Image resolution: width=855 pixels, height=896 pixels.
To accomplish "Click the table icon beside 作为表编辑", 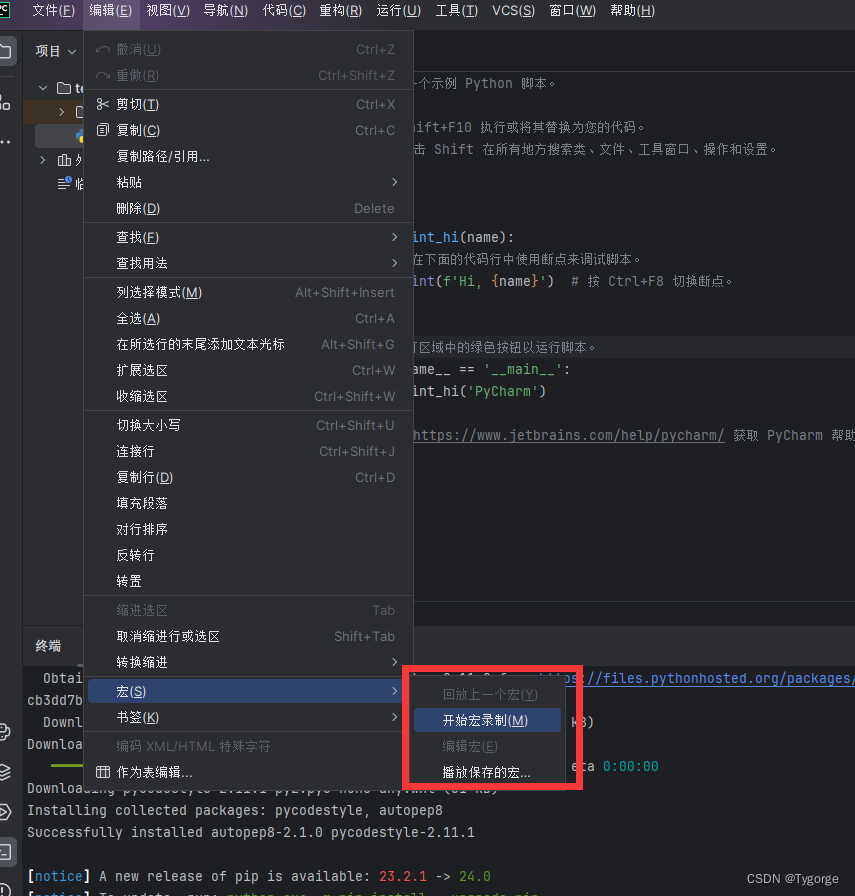I will click(x=103, y=772).
